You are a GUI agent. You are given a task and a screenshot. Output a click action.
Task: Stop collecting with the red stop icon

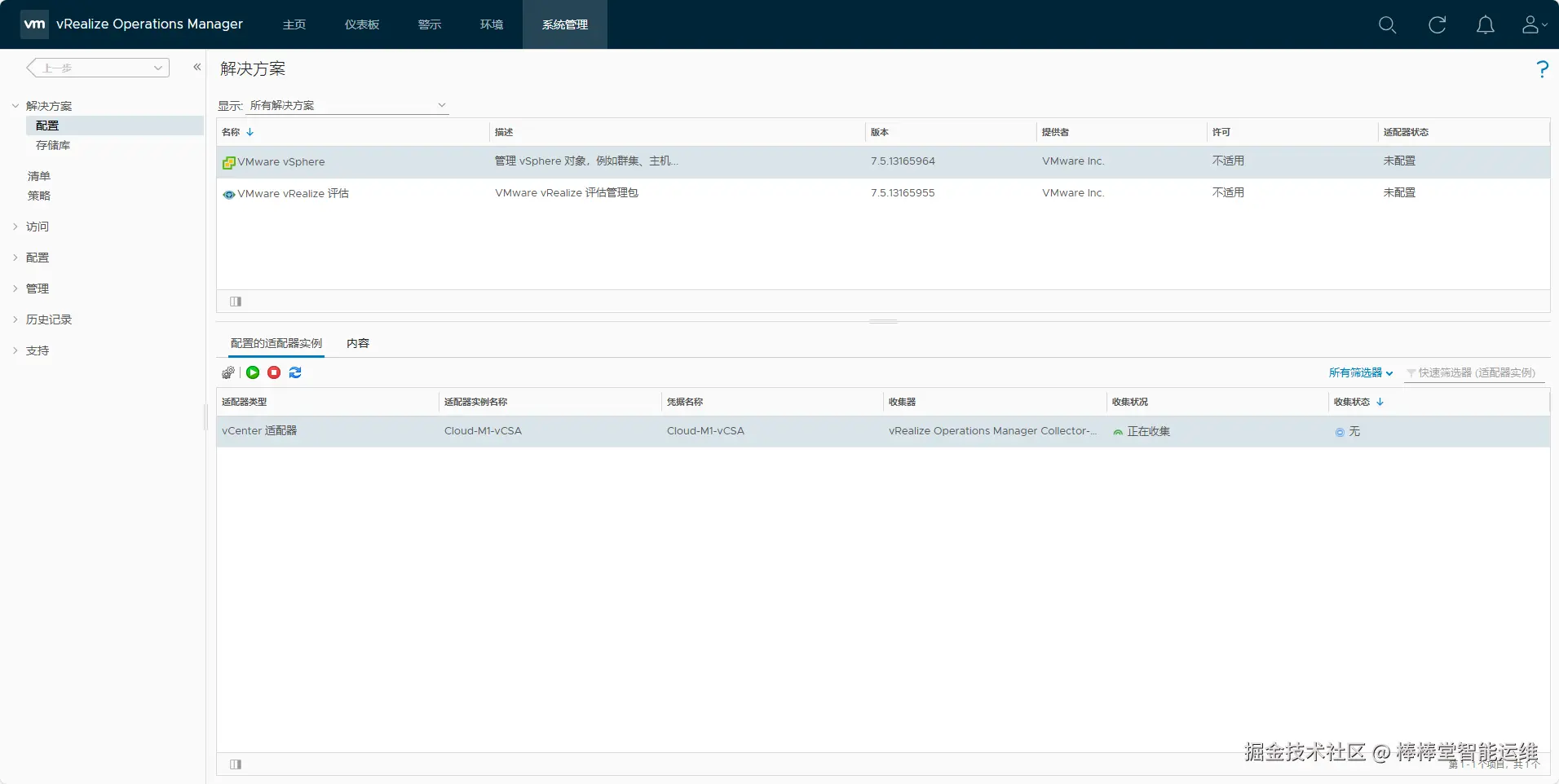click(274, 372)
